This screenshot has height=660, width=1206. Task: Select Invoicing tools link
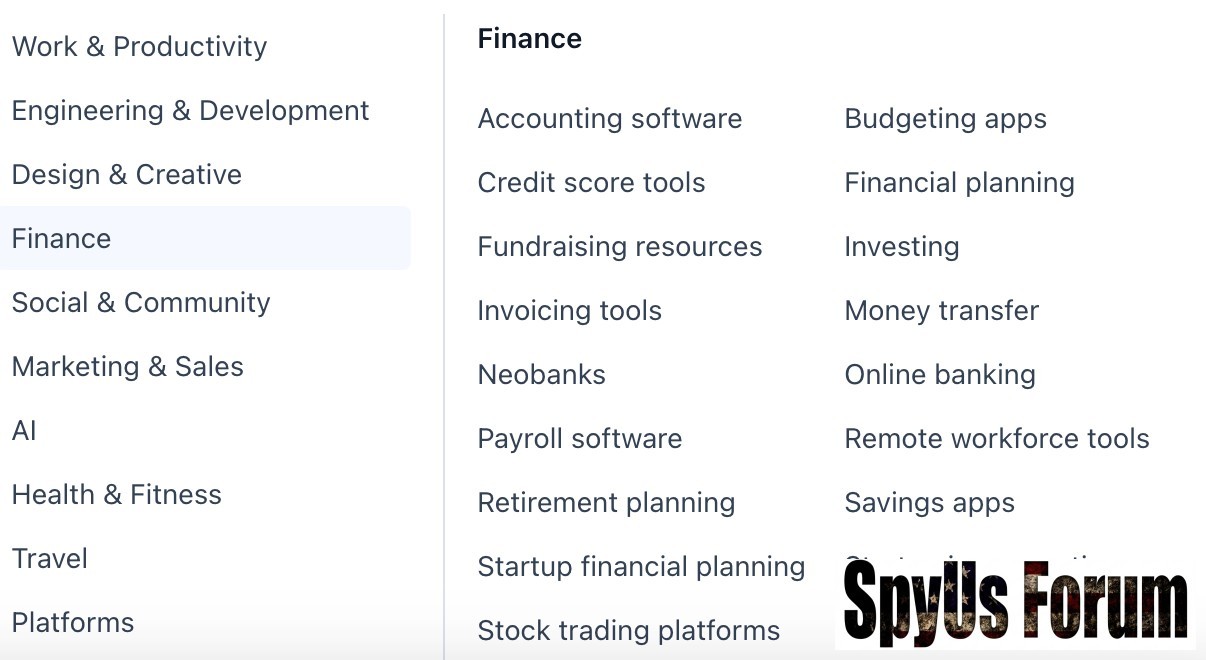click(569, 311)
